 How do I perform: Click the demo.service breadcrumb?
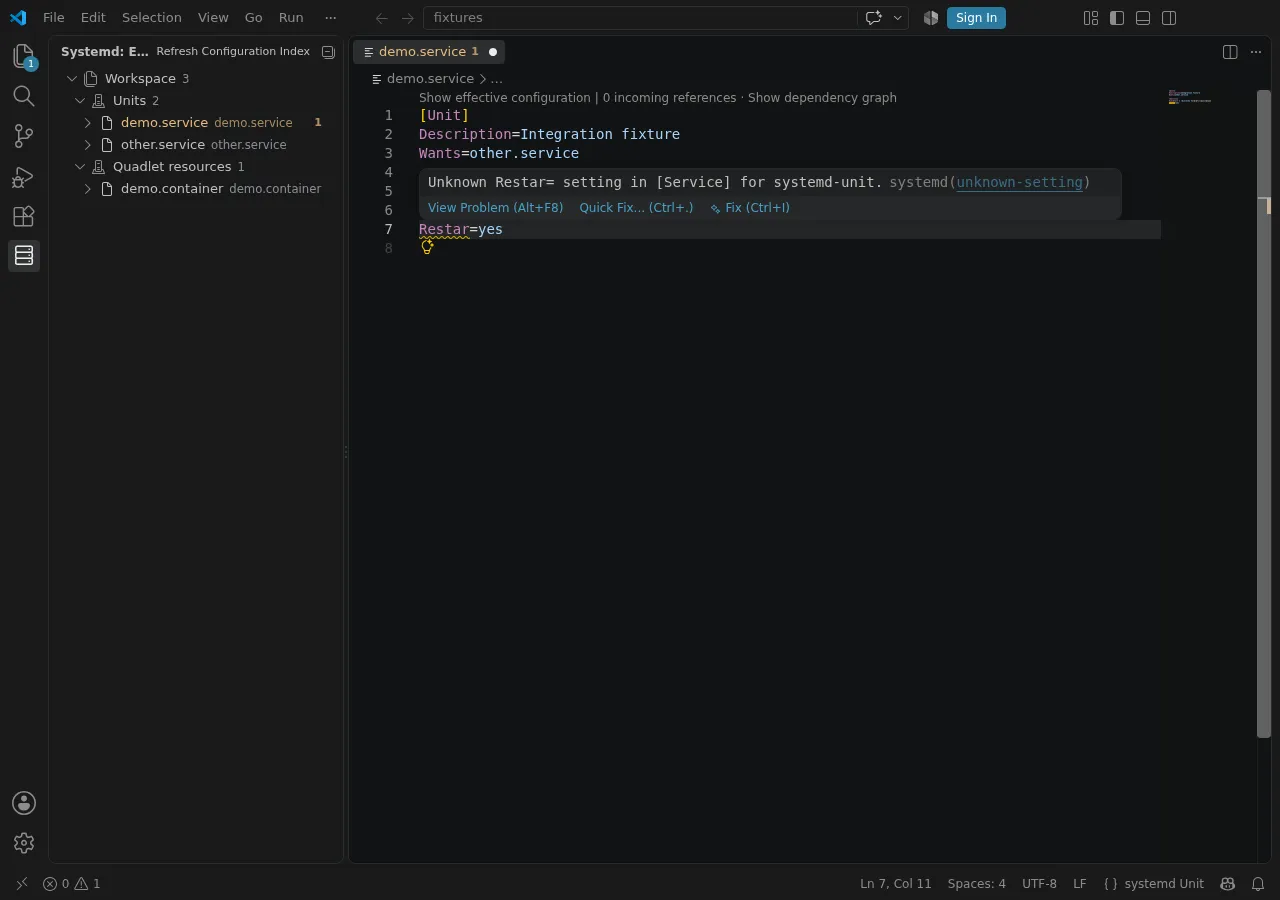tap(430, 78)
